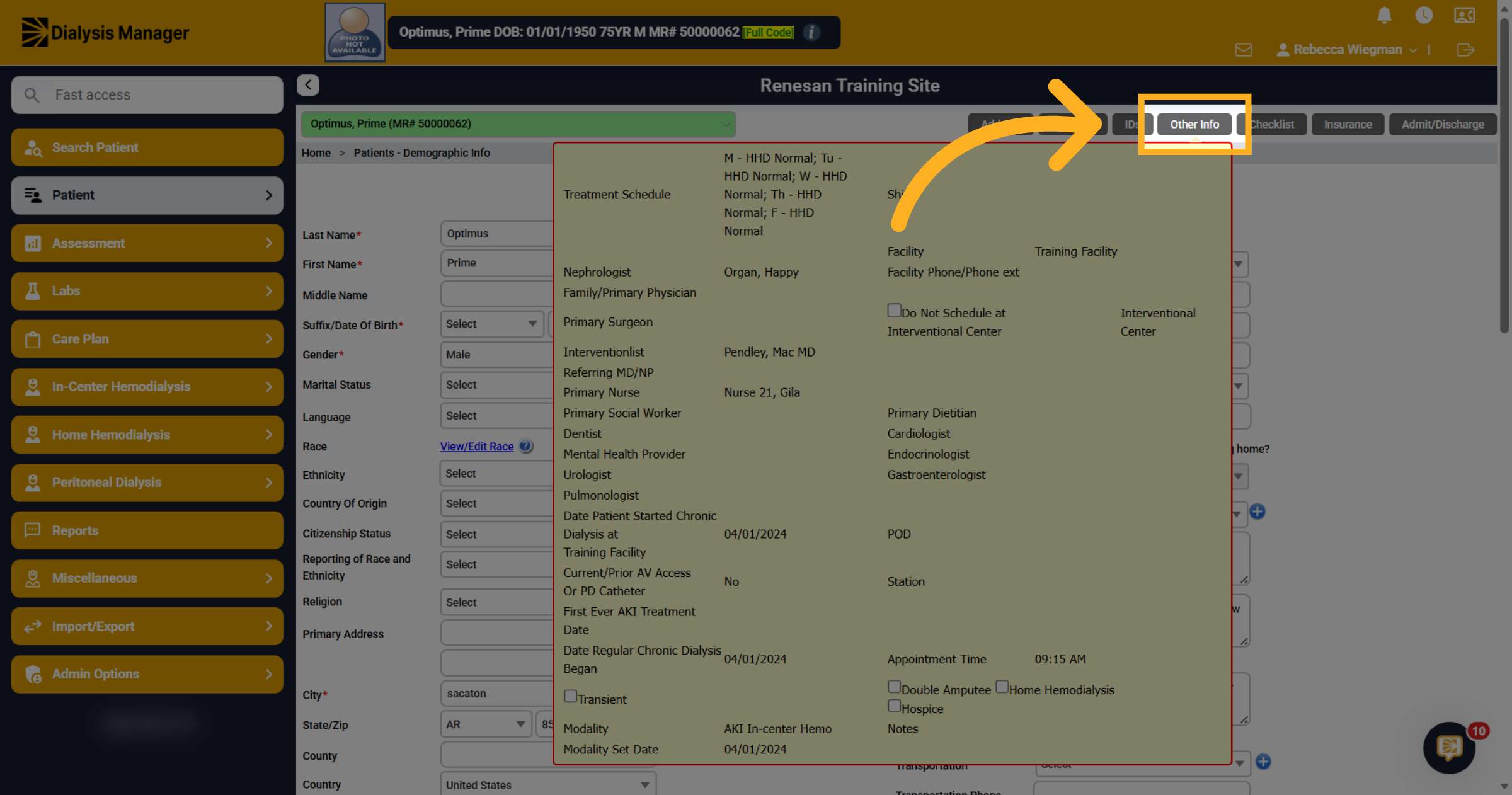The image size is (1512, 795).
Task: Open the Admit/Discharge tab
Action: 1442,125
